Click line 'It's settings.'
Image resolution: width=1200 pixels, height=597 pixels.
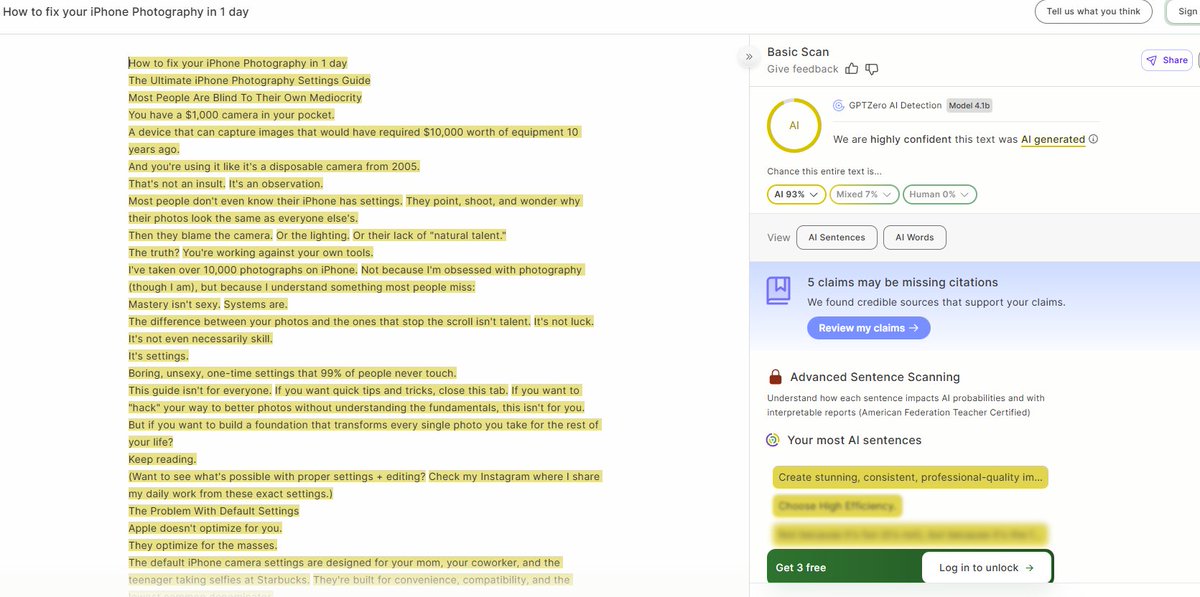coord(158,356)
